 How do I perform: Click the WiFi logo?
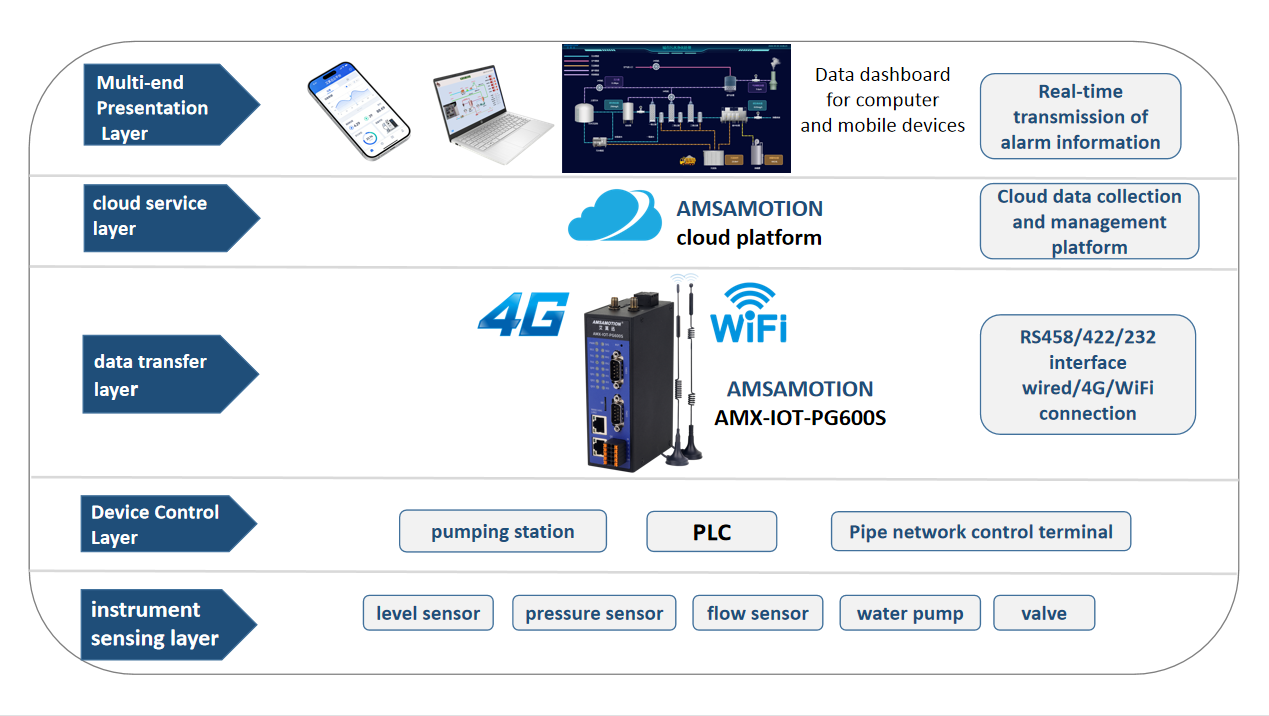(748, 313)
